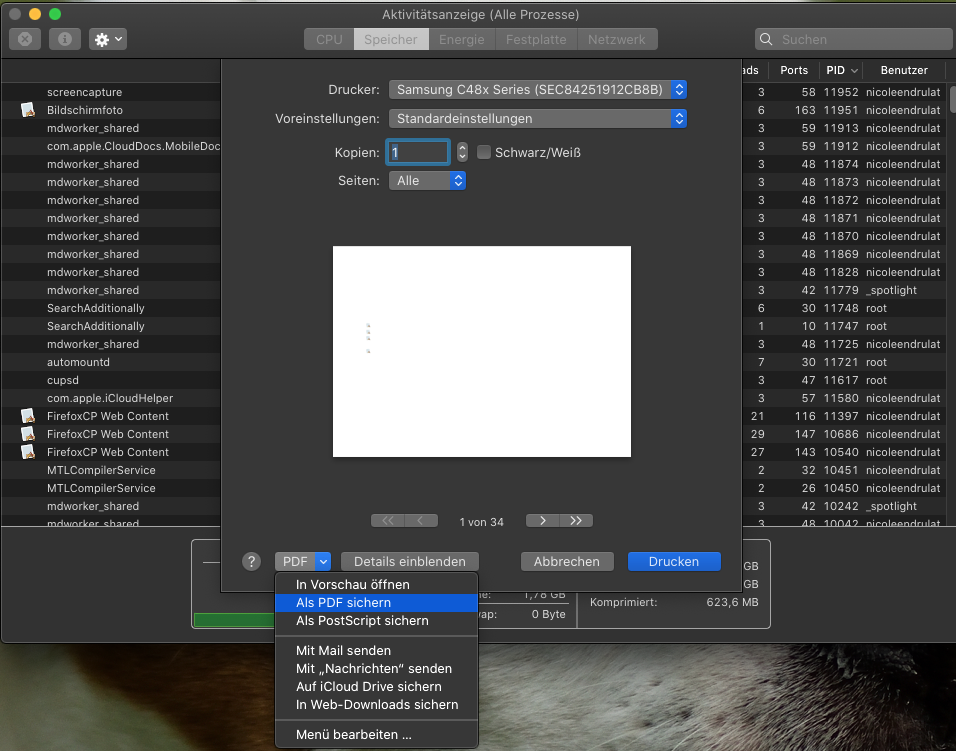The image size is (956, 751).
Task: Switch to the CPU tab
Action: point(329,39)
